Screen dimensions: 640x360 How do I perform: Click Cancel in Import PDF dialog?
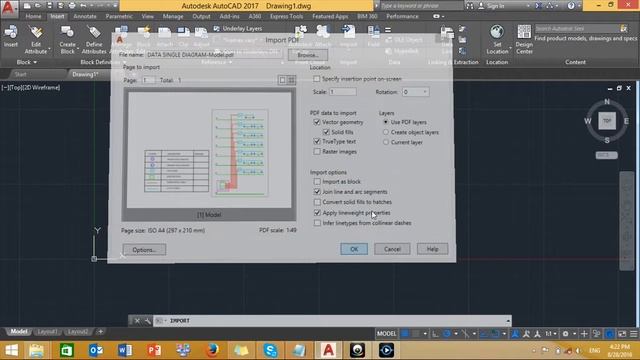[x=392, y=249]
